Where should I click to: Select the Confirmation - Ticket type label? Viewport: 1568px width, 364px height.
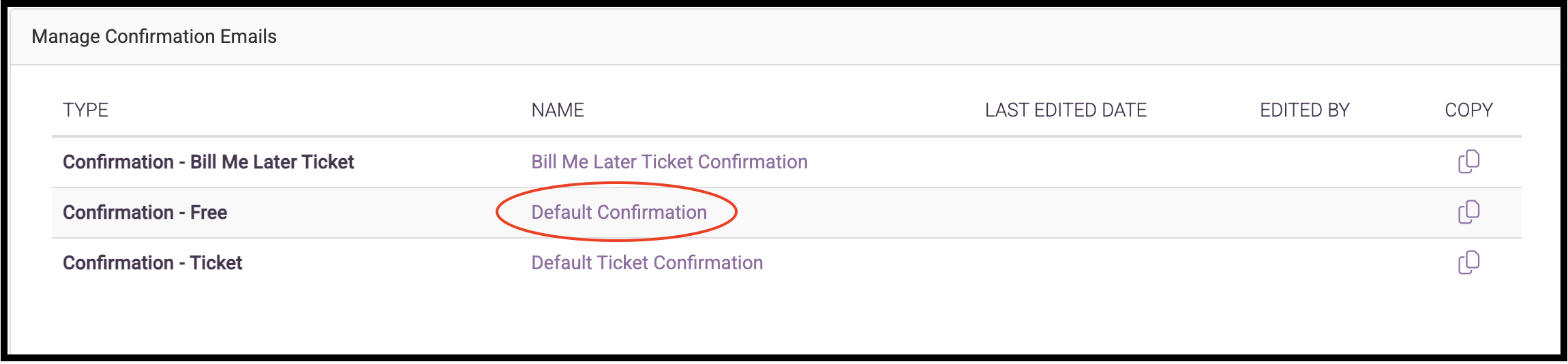[x=153, y=263]
